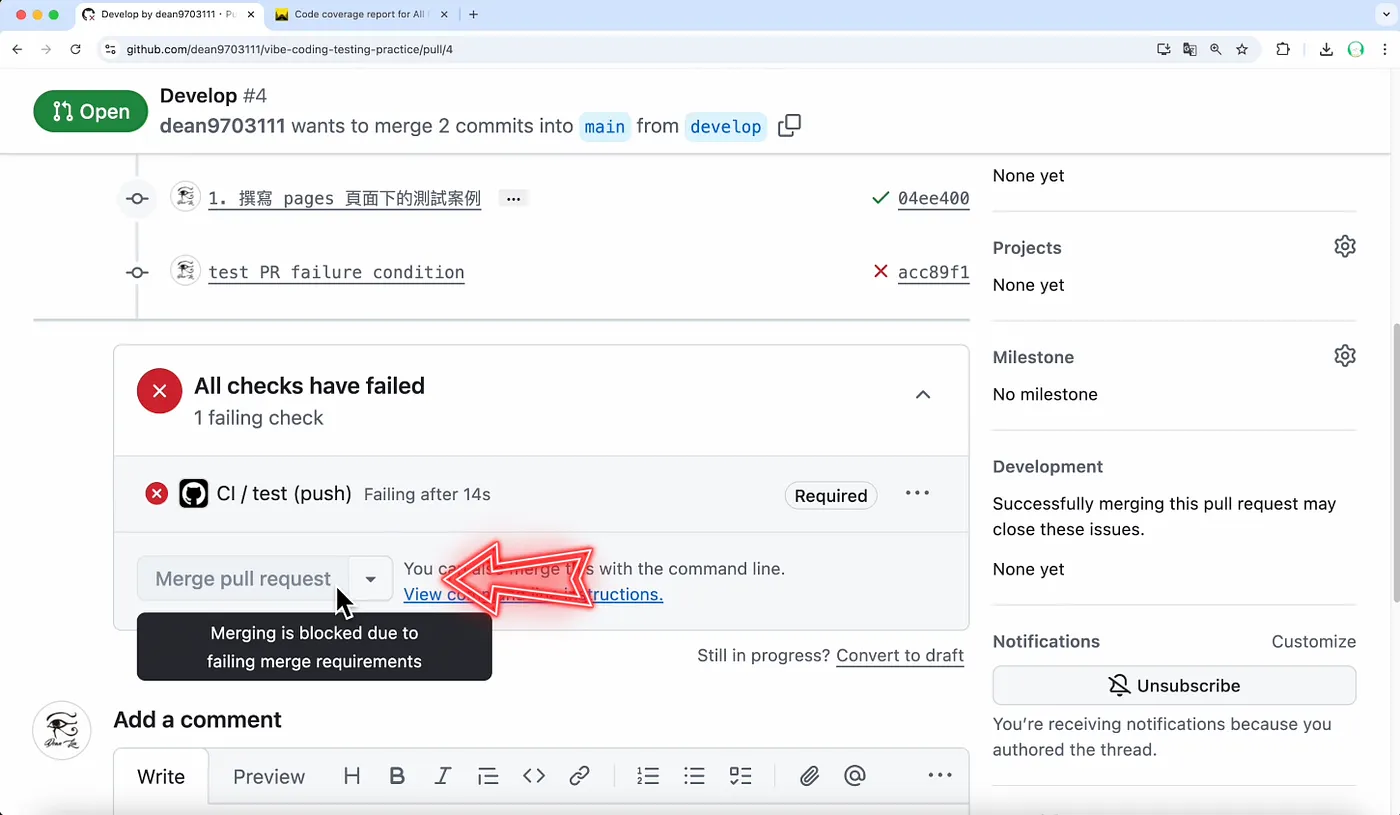Open the Chrome downloads icon

[1326, 49]
